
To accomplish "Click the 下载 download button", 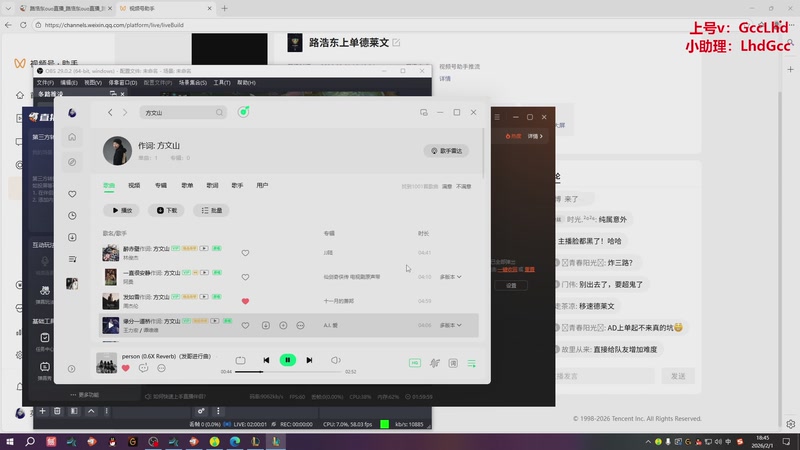I will coord(167,210).
